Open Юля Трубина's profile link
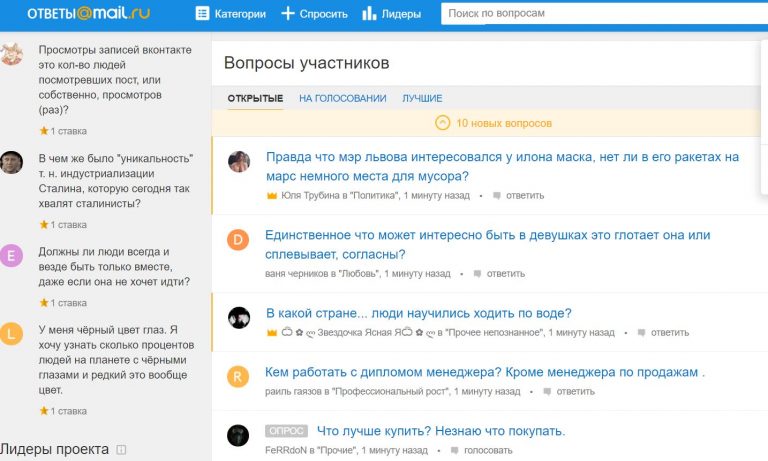This screenshot has height=461, width=768. point(311,195)
